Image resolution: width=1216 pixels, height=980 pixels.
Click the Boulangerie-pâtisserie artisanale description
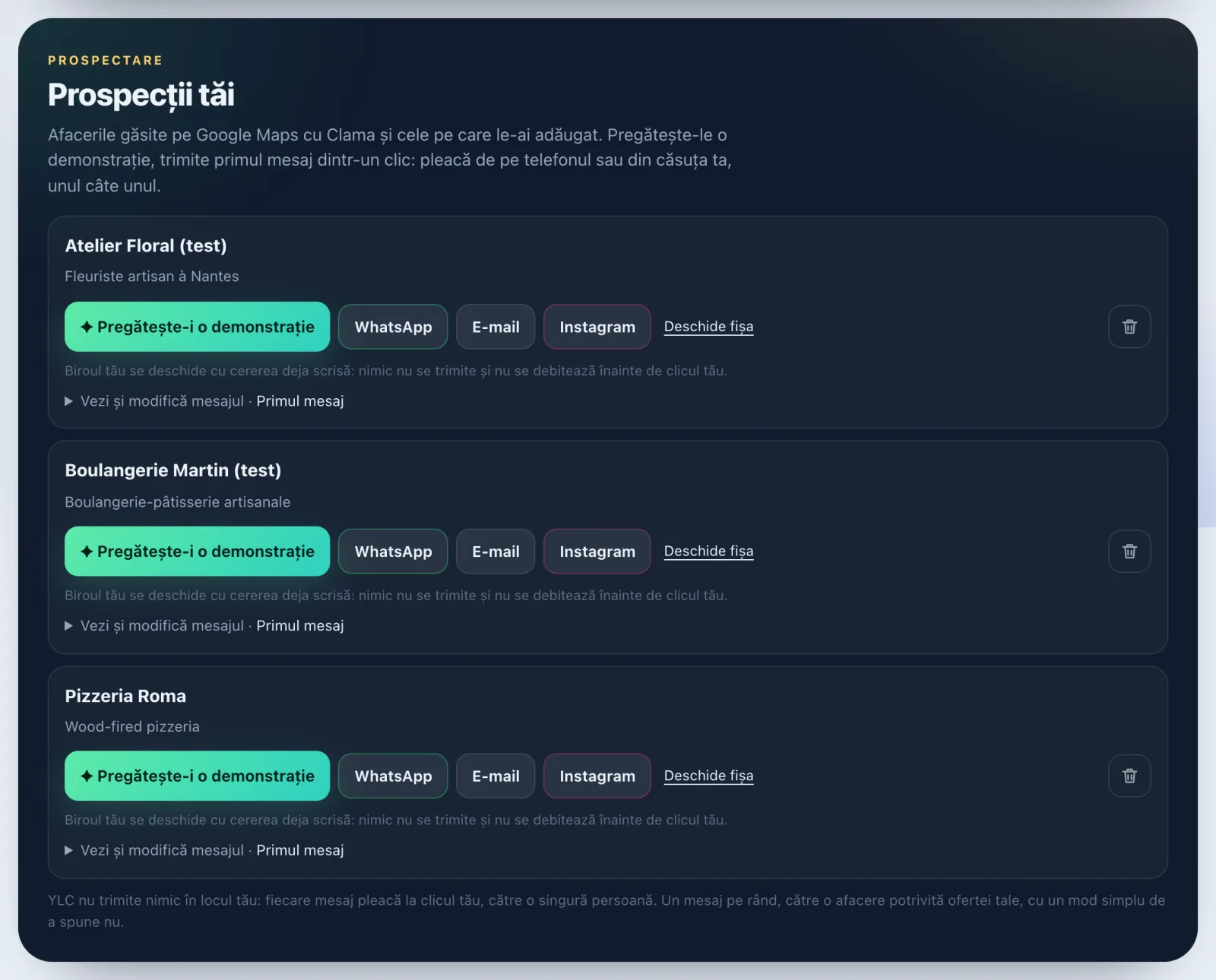pyautogui.click(x=178, y=502)
